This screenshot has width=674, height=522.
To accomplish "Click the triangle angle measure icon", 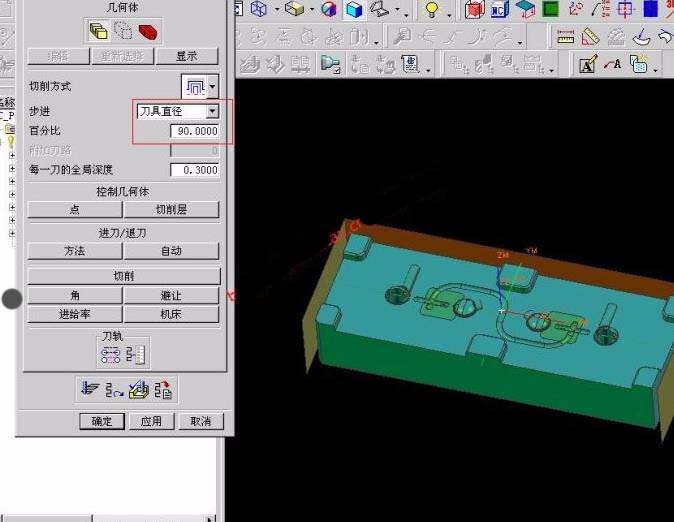I will click(591, 37).
